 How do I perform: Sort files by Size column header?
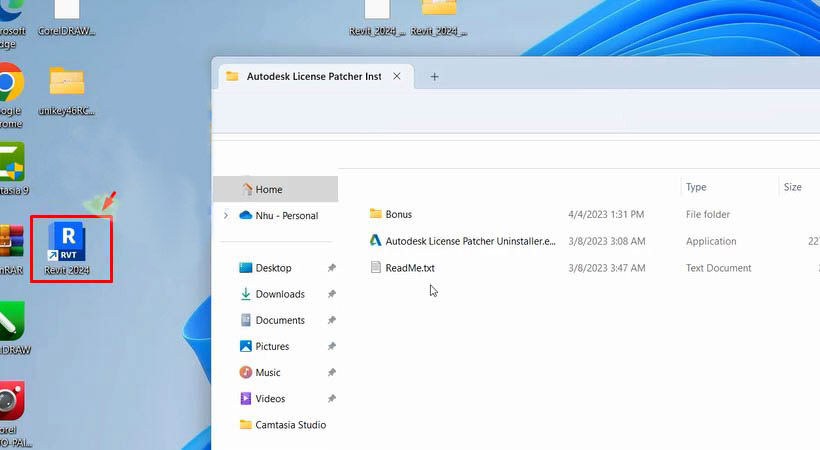(x=792, y=187)
